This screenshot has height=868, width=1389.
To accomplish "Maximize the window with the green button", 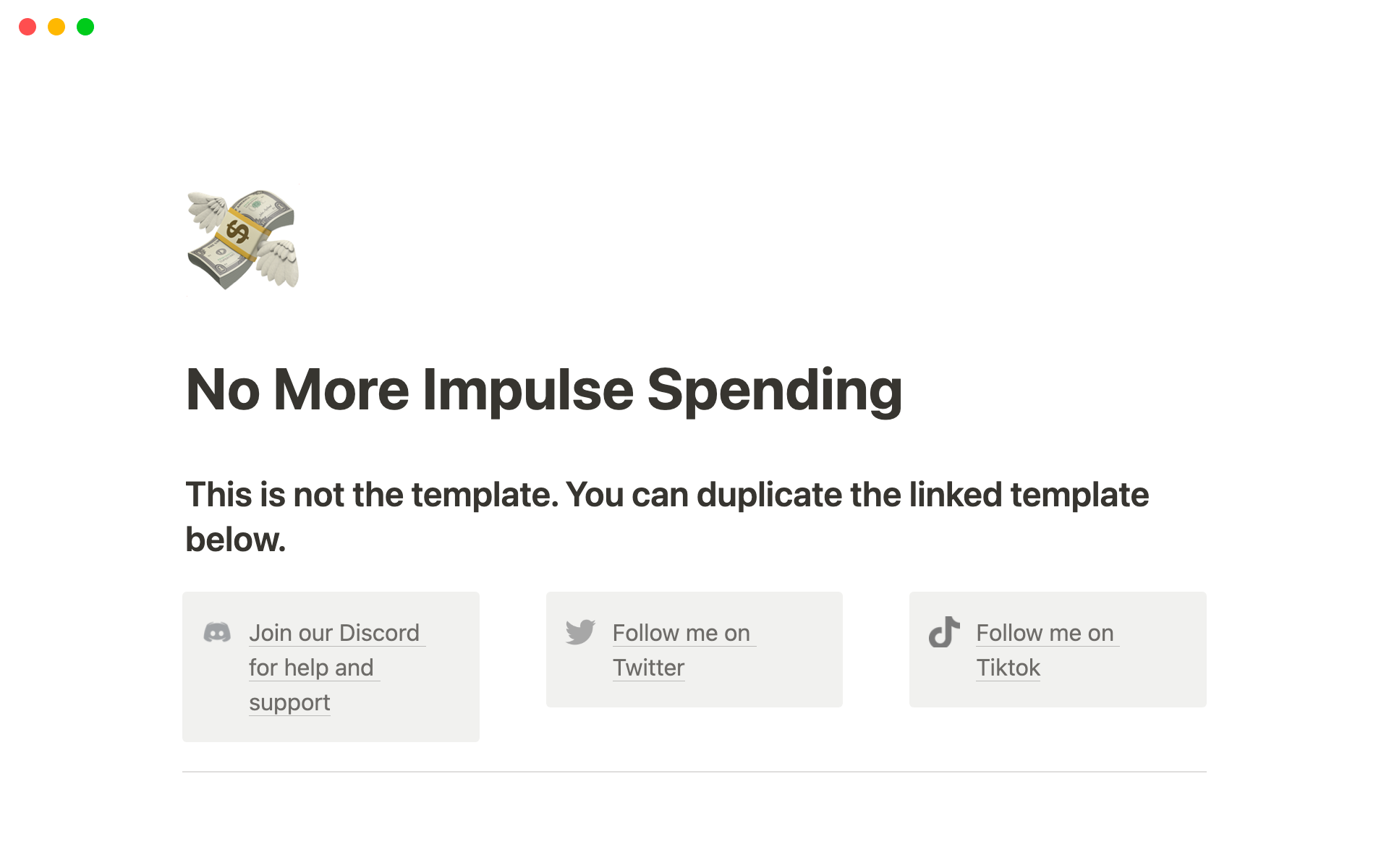I will pos(85,27).
